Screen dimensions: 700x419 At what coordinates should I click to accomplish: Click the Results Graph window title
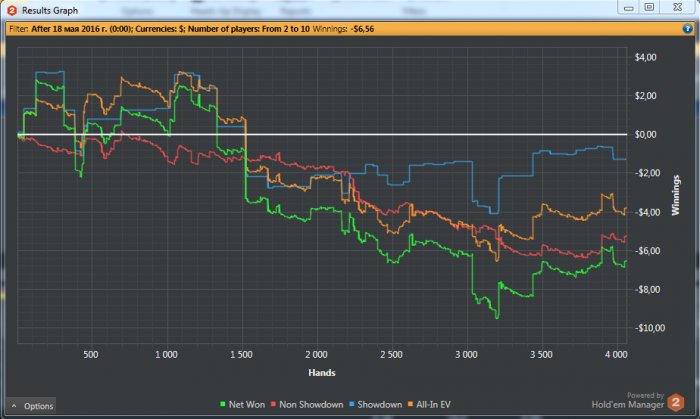(50, 10)
